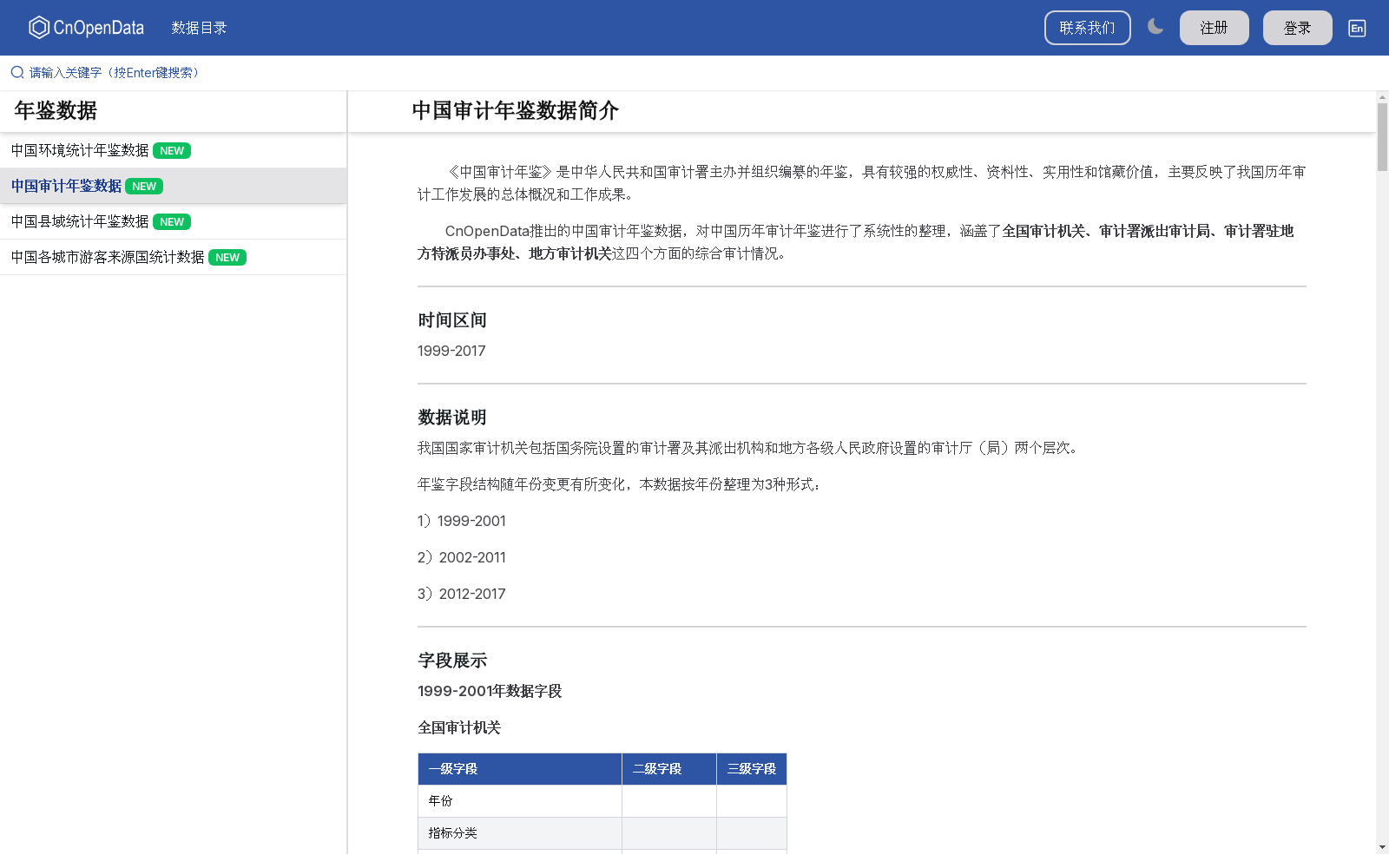Click the 2）2002-2011 list entry
1389x868 pixels.
[x=462, y=557]
